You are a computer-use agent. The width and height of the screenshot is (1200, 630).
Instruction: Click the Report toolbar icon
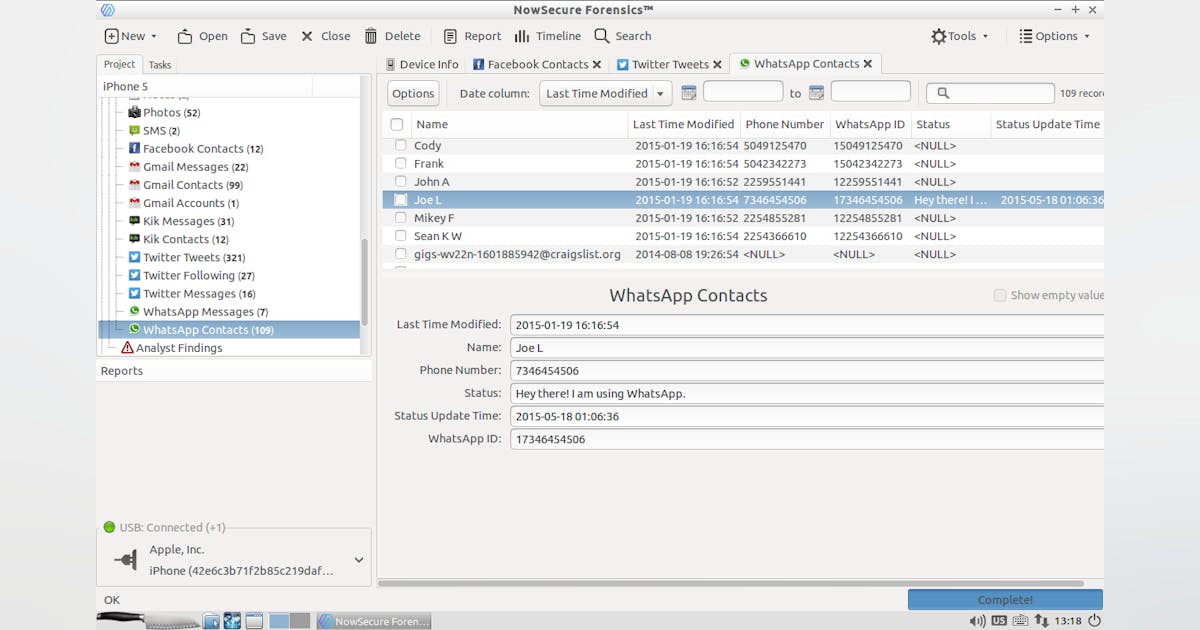[451, 36]
